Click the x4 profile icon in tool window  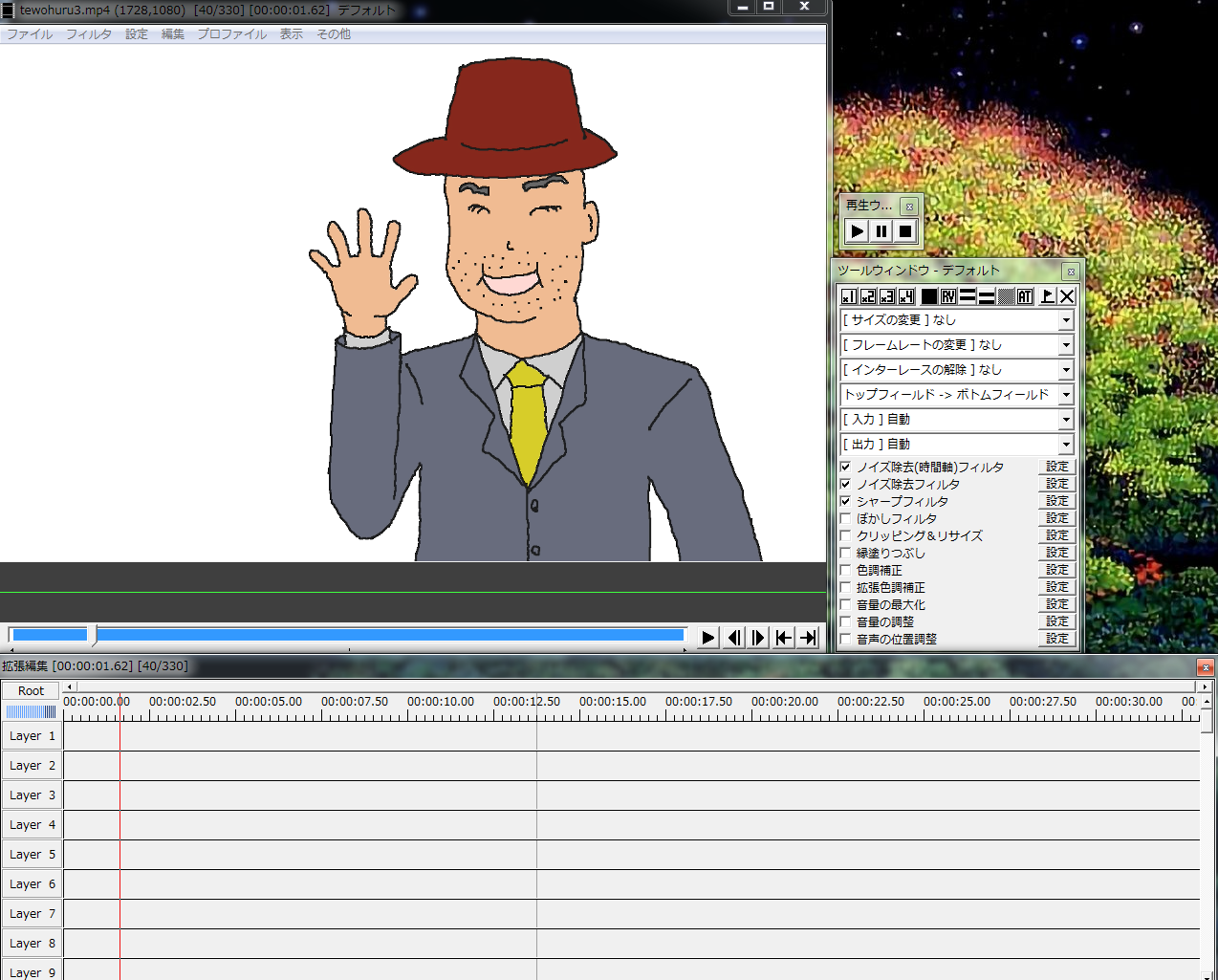906,296
